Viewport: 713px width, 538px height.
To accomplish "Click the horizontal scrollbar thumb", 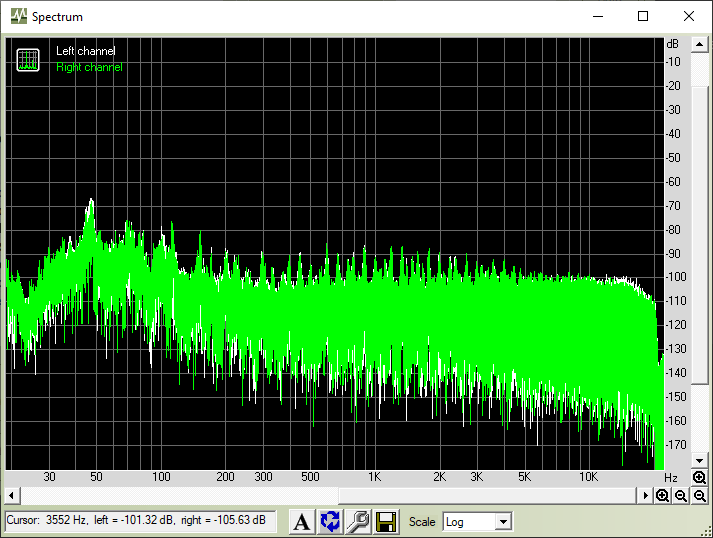I will pyautogui.click(x=180, y=496).
